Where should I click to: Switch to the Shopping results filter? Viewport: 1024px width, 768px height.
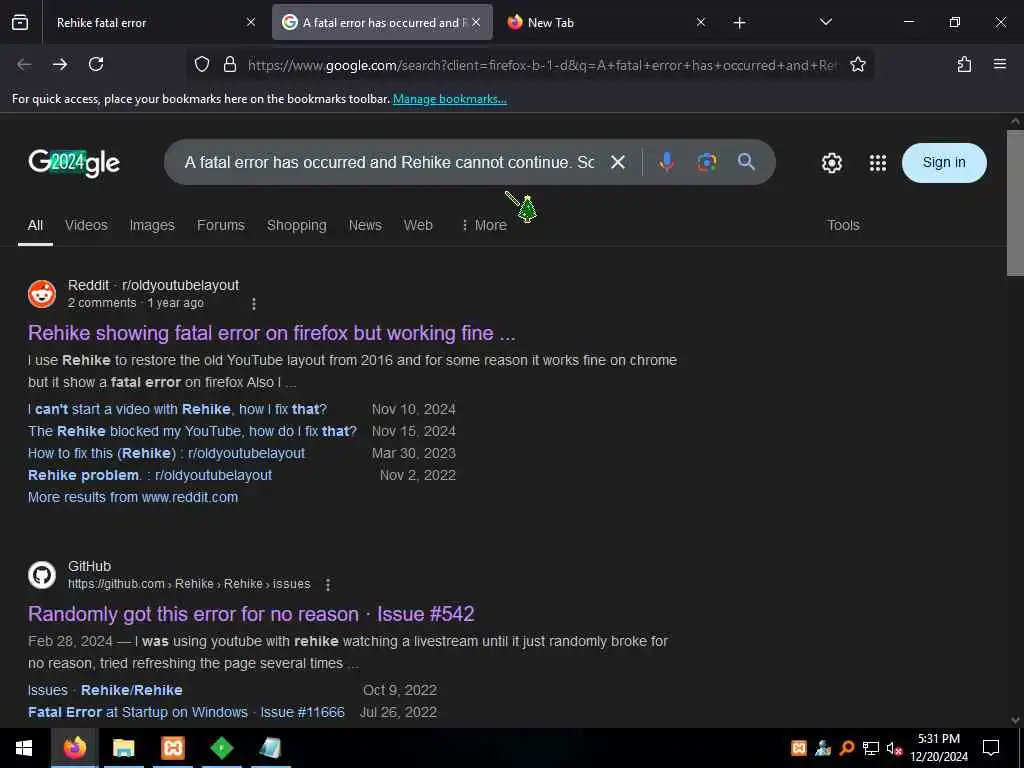point(296,225)
